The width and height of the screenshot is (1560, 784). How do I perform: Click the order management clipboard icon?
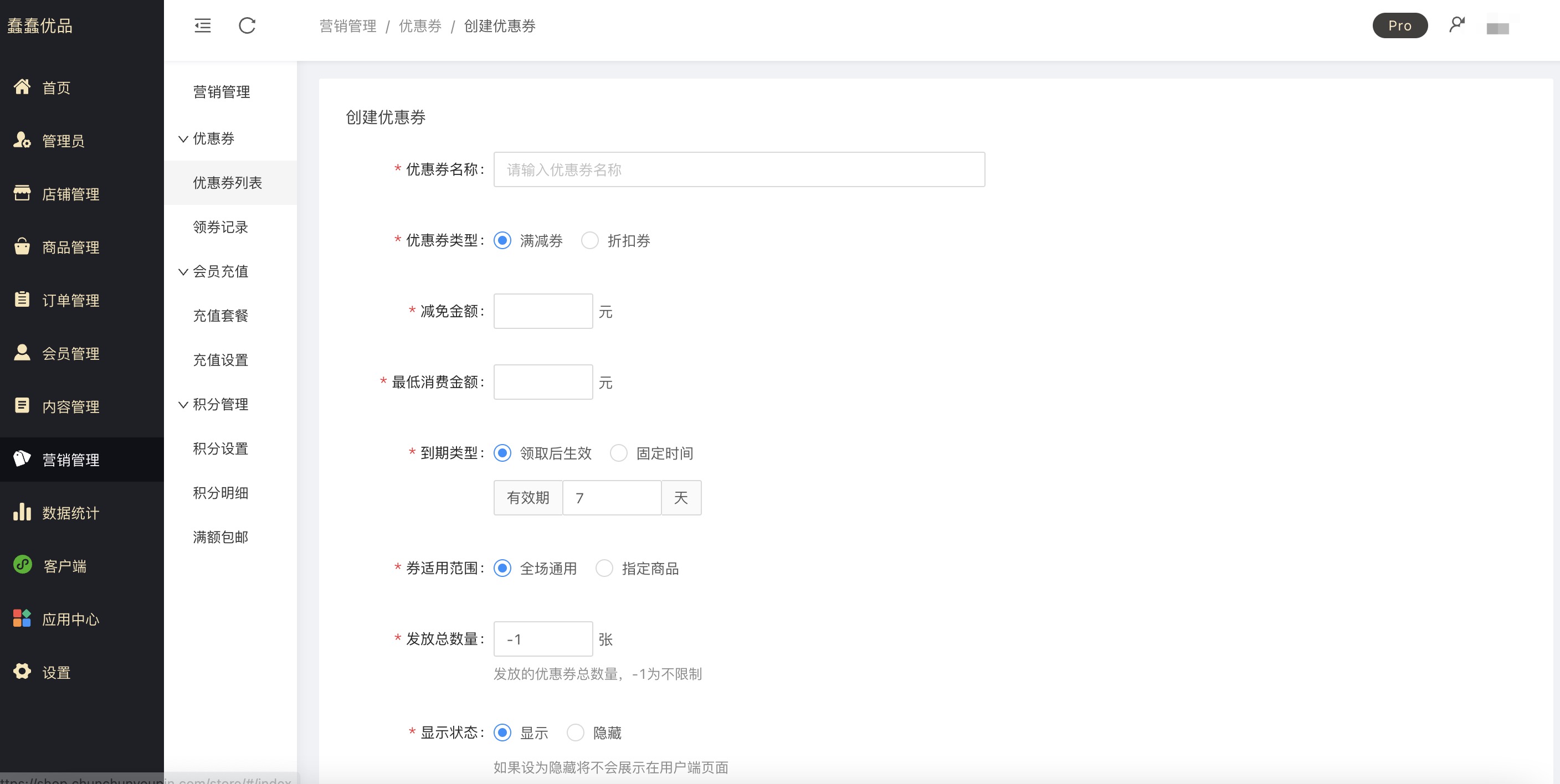[22, 299]
